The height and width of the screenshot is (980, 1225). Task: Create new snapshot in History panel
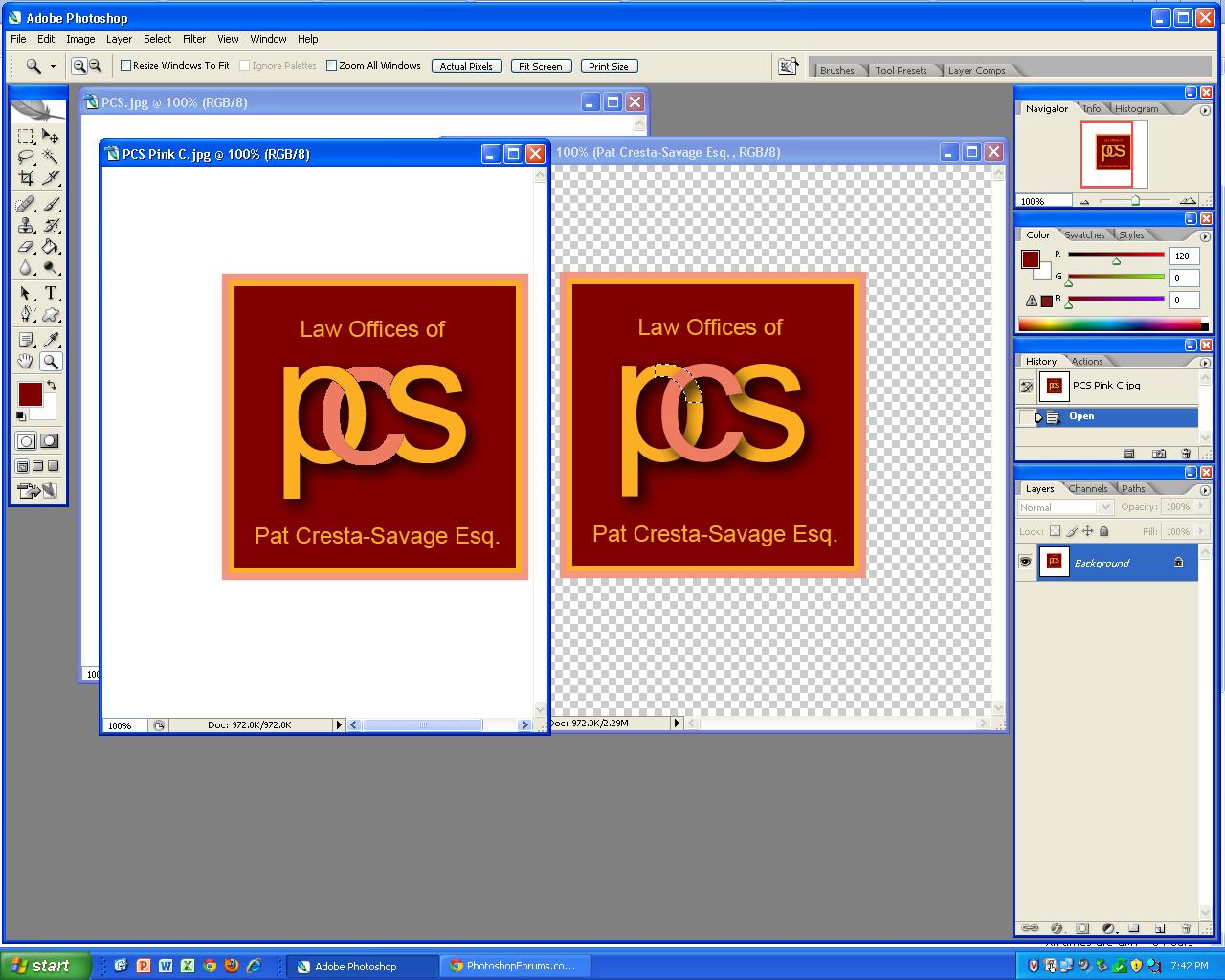(1159, 454)
